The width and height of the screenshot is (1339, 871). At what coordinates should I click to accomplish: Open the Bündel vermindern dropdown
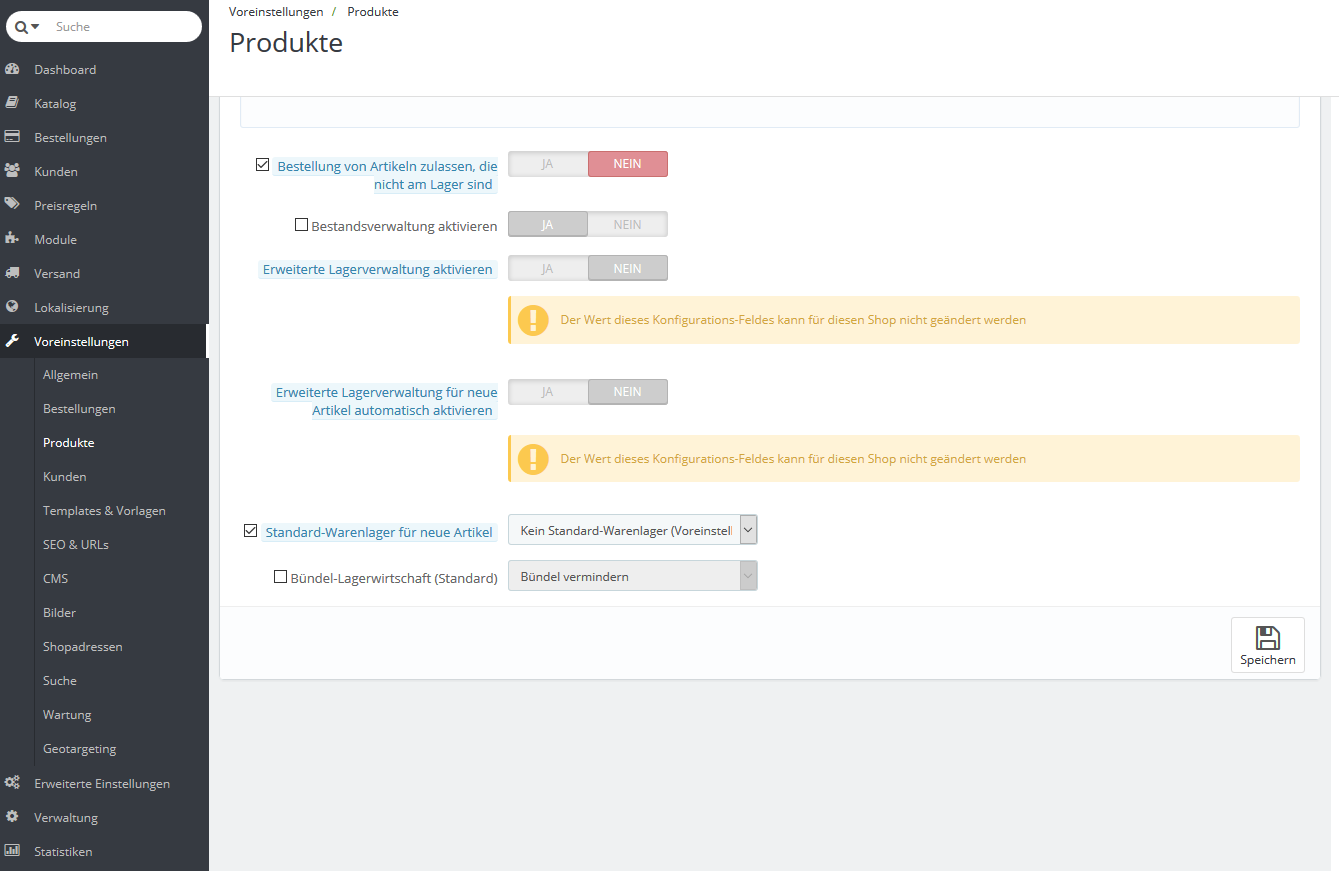click(x=633, y=576)
